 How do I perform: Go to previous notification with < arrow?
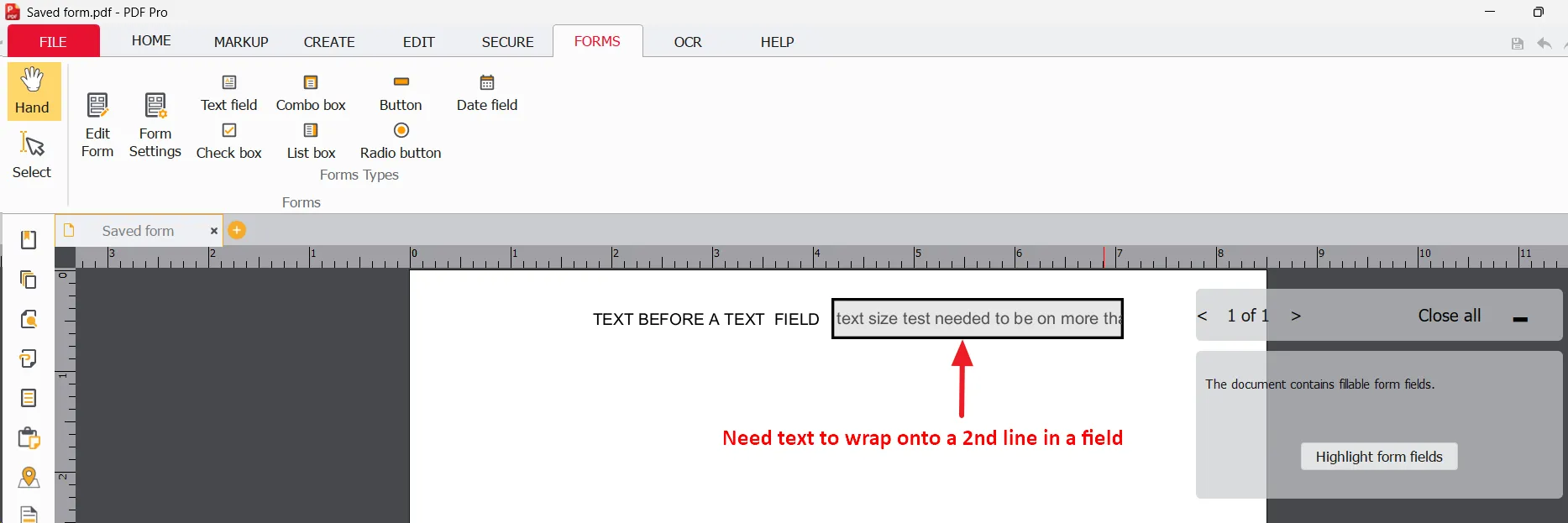(1202, 316)
